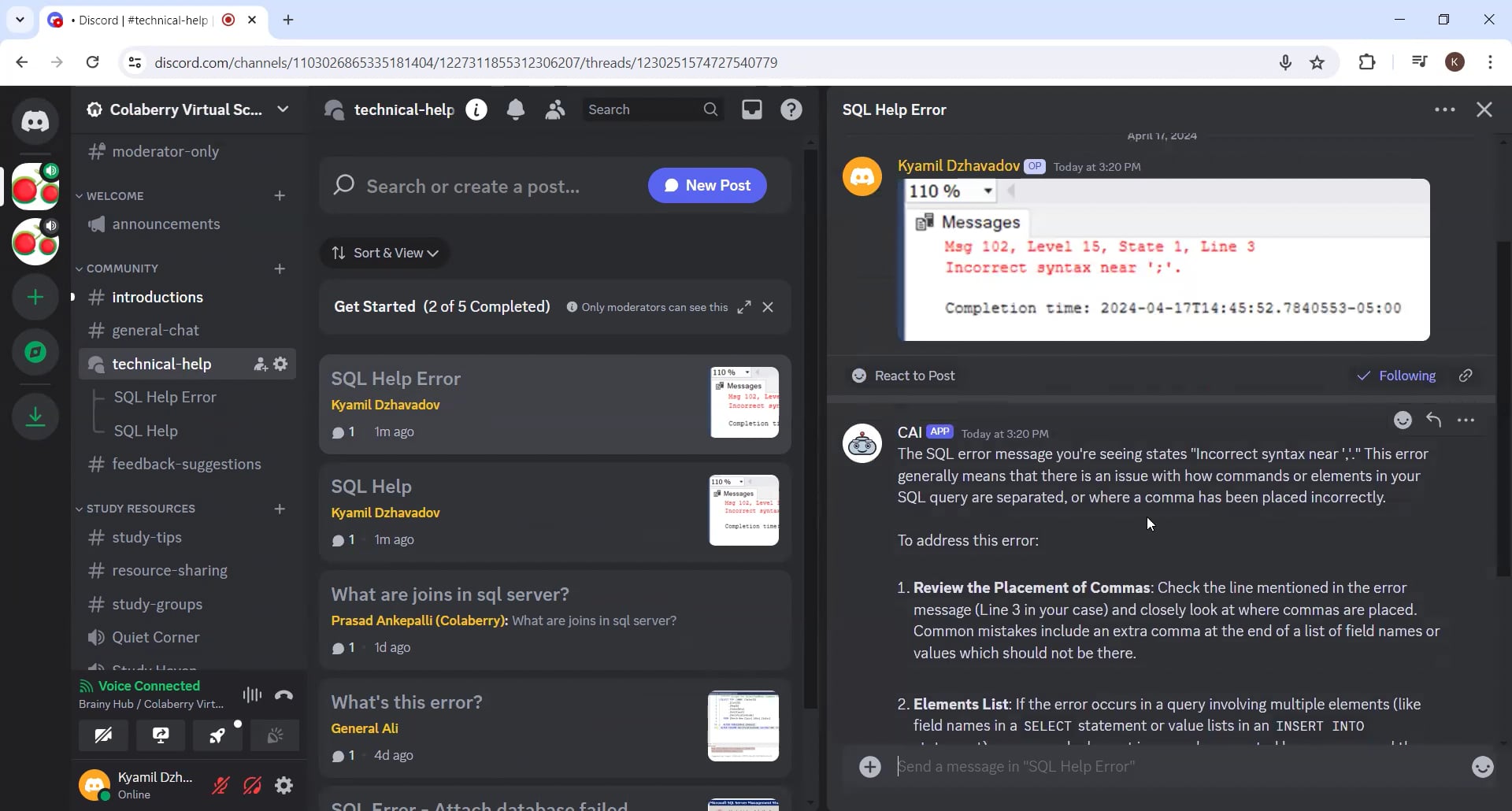Click the New Post button
1512x811 pixels.
point(707,186)
